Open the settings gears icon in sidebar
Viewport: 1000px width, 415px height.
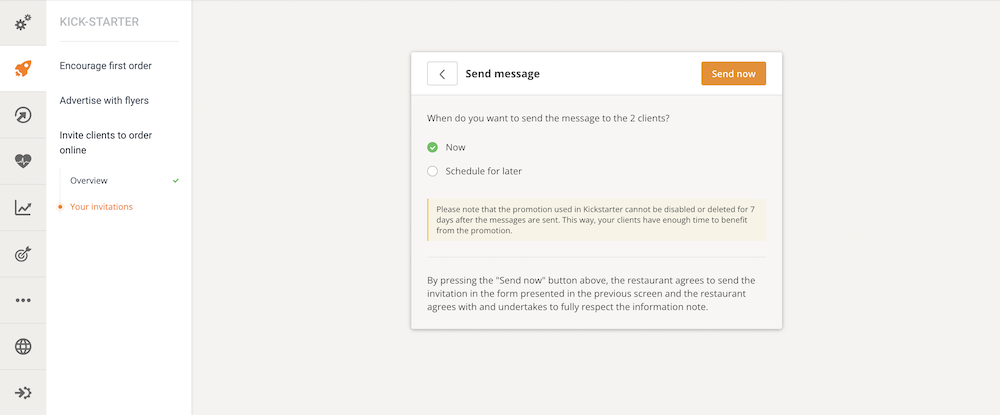pyautogui.click(x=23, y=23)
